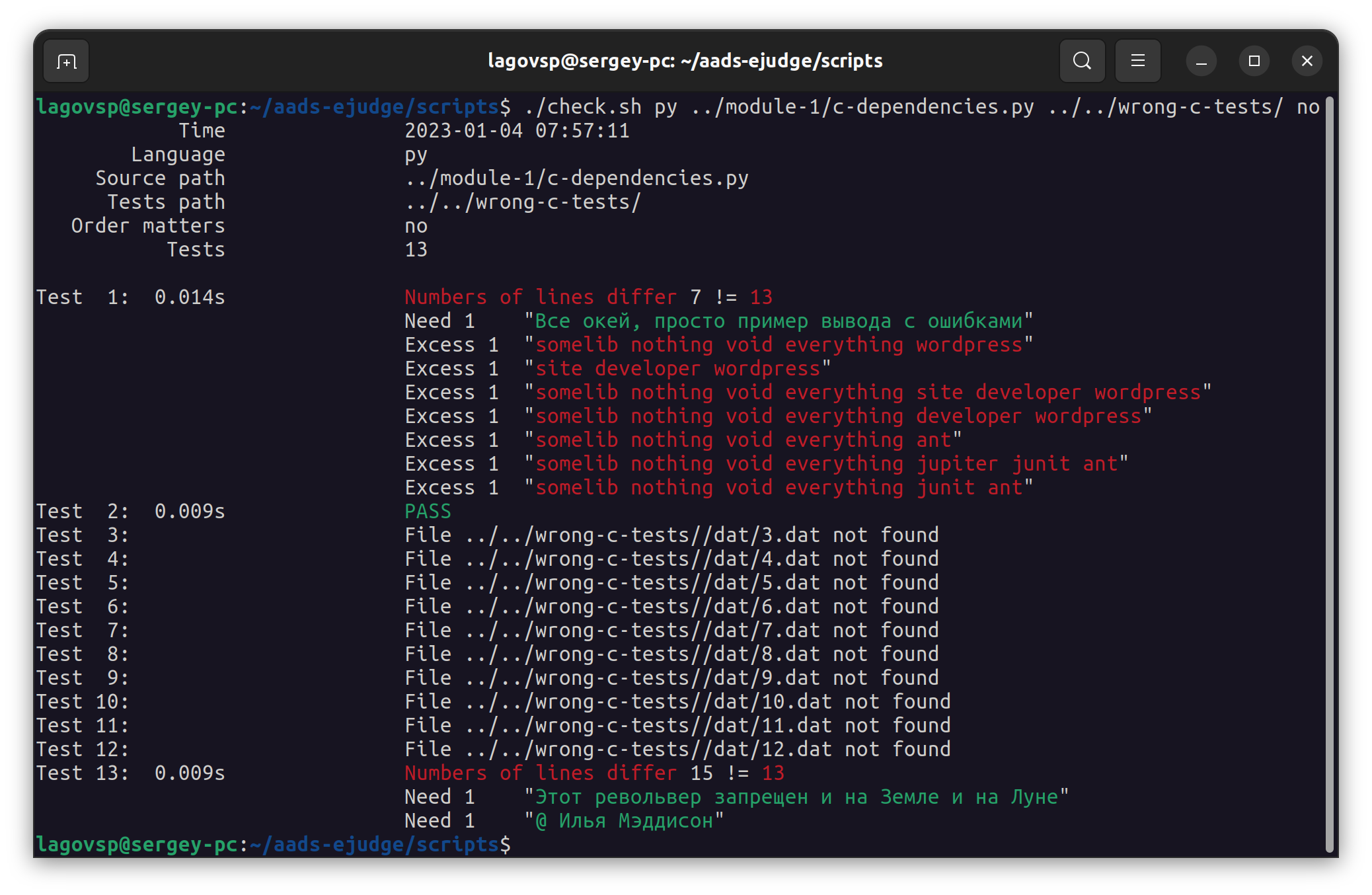Viewport: 1372px width, 895px height.
Task: Minimize the terminal window
Action: [x=1201, y=61]
